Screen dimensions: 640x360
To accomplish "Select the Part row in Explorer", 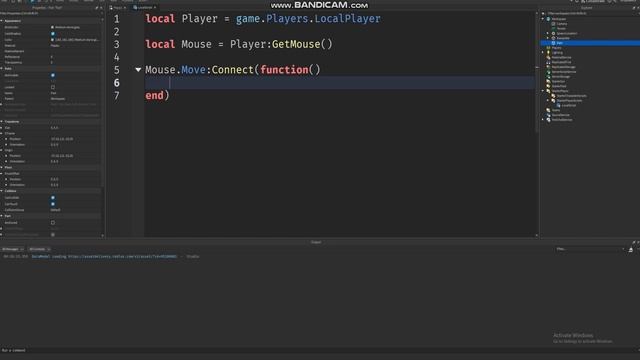I will 590,43.
